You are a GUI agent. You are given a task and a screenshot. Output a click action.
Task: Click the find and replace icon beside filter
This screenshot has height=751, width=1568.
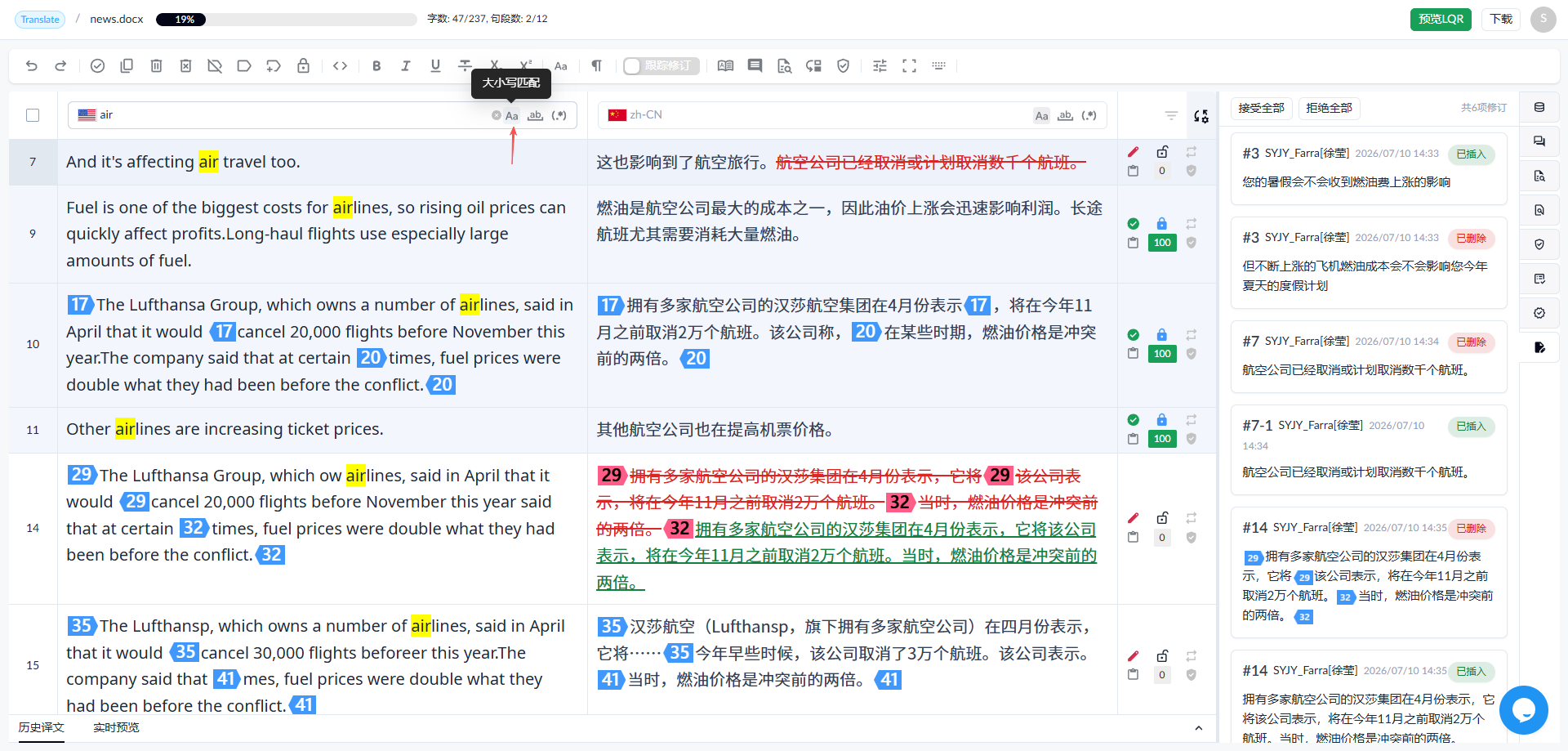click(x=1200, y=116)
